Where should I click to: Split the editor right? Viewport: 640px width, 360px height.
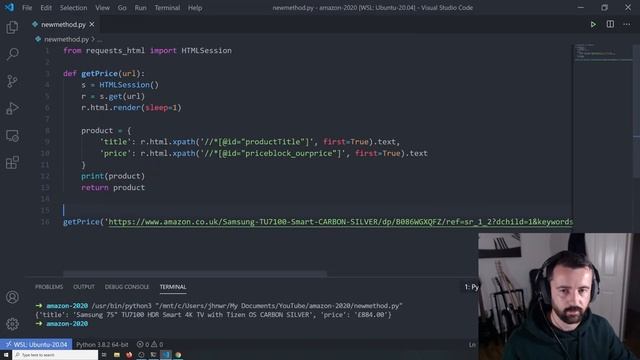click(610, 24)
